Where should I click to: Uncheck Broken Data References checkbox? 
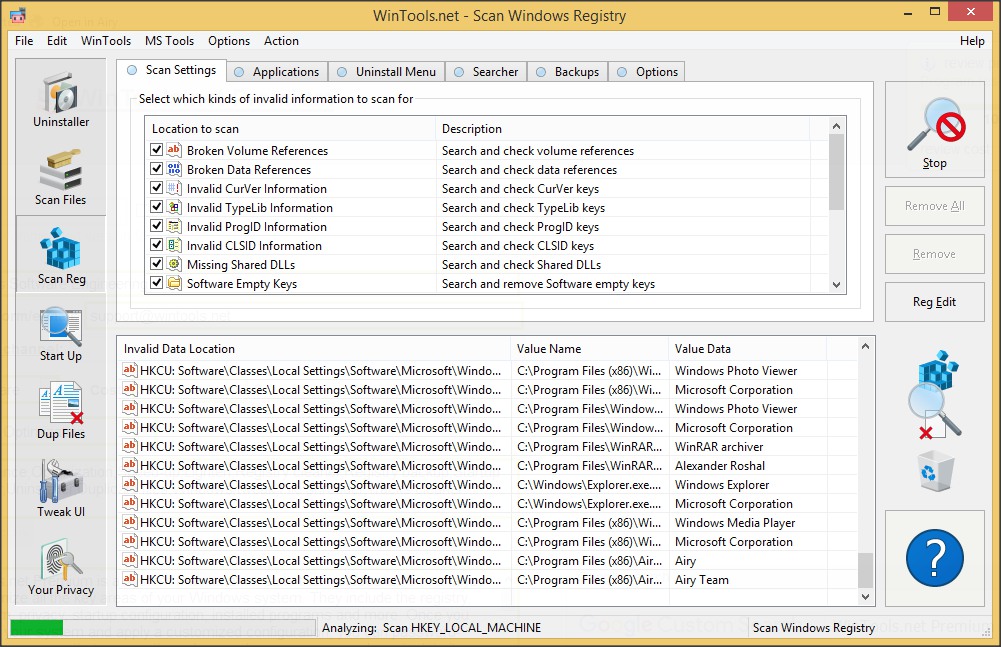(x=156, y=169)
